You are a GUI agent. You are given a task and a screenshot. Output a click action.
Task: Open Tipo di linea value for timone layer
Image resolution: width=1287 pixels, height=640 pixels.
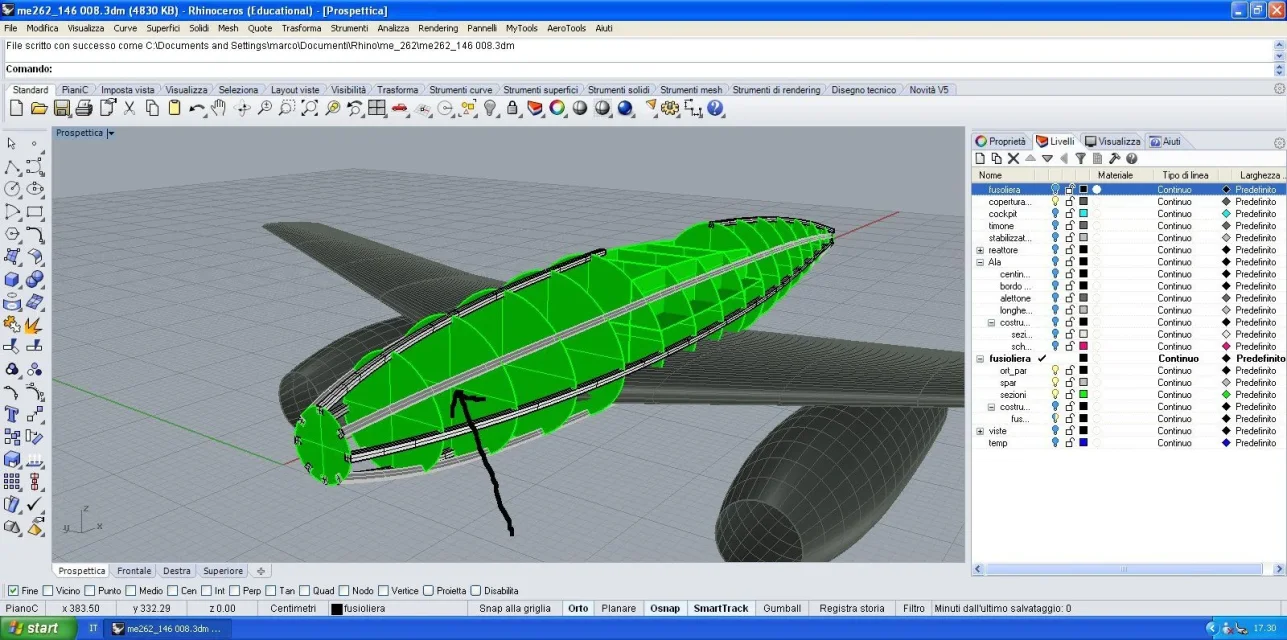point(1175,226)
